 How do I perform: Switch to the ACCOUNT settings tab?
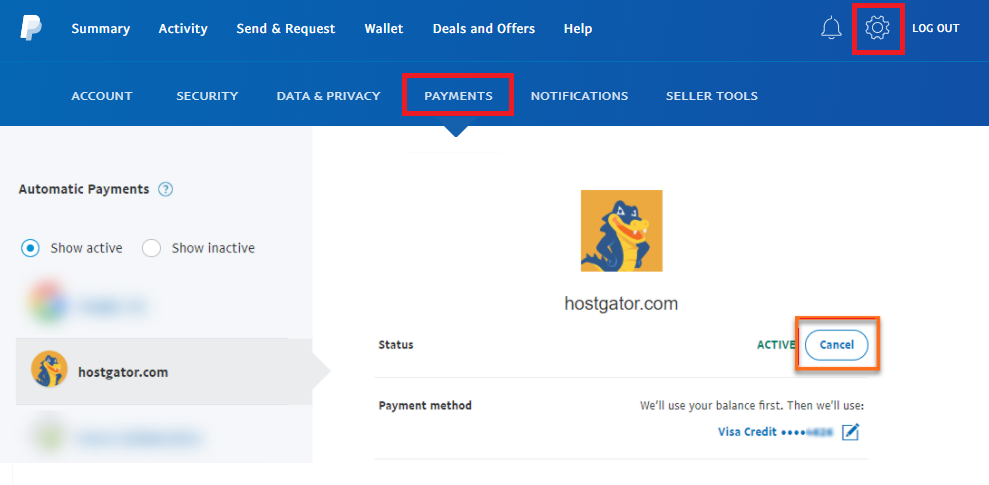click(102, 96)
